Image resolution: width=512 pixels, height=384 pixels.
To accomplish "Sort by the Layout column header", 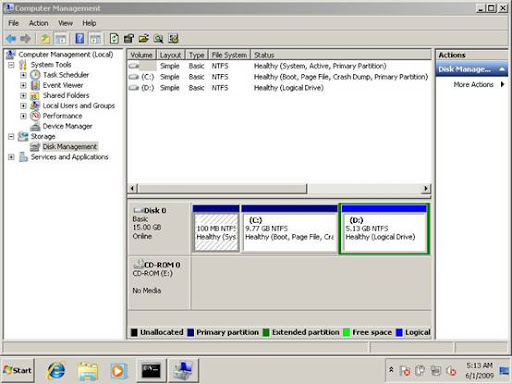I will (170, 55).
